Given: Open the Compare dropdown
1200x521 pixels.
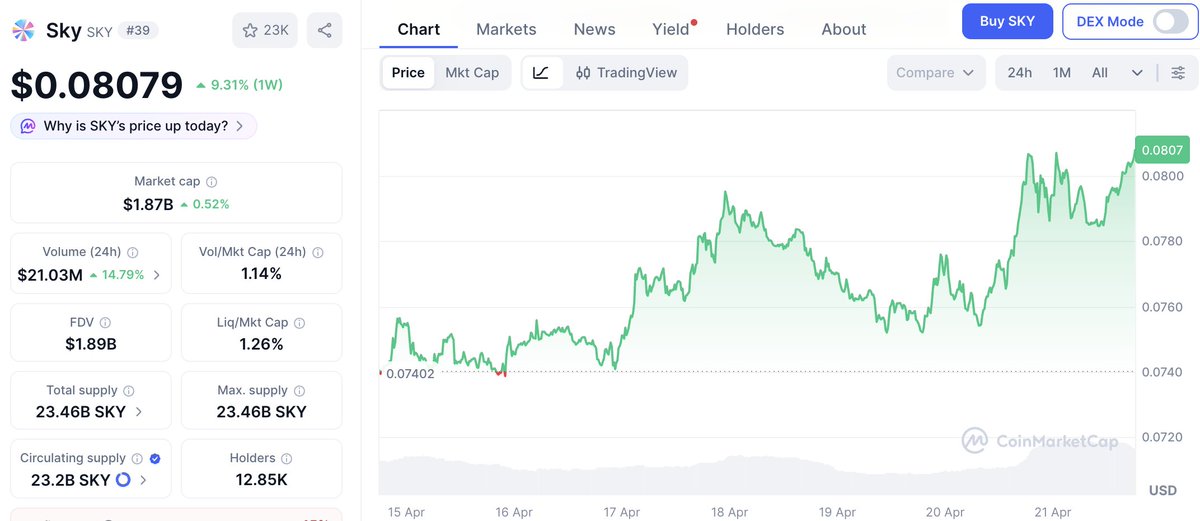Looking at the screenshot, I should coord(935,72).
